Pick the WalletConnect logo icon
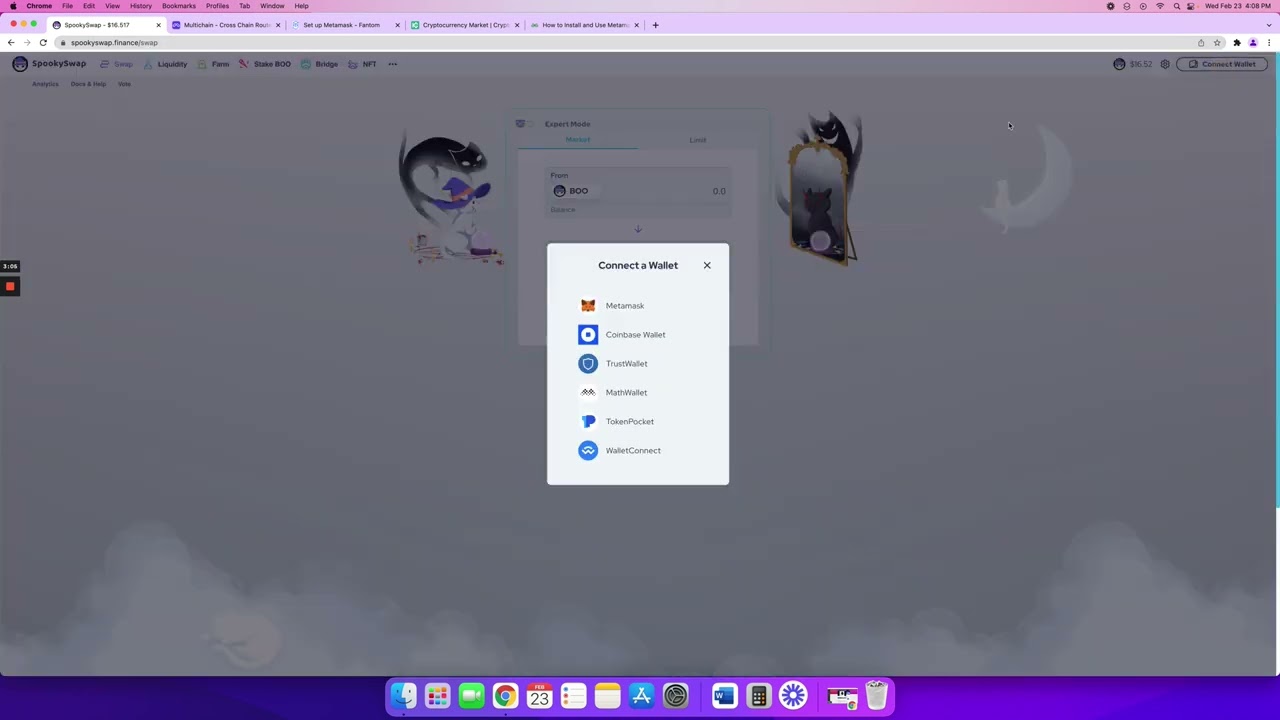 click(x=588, y=451)
